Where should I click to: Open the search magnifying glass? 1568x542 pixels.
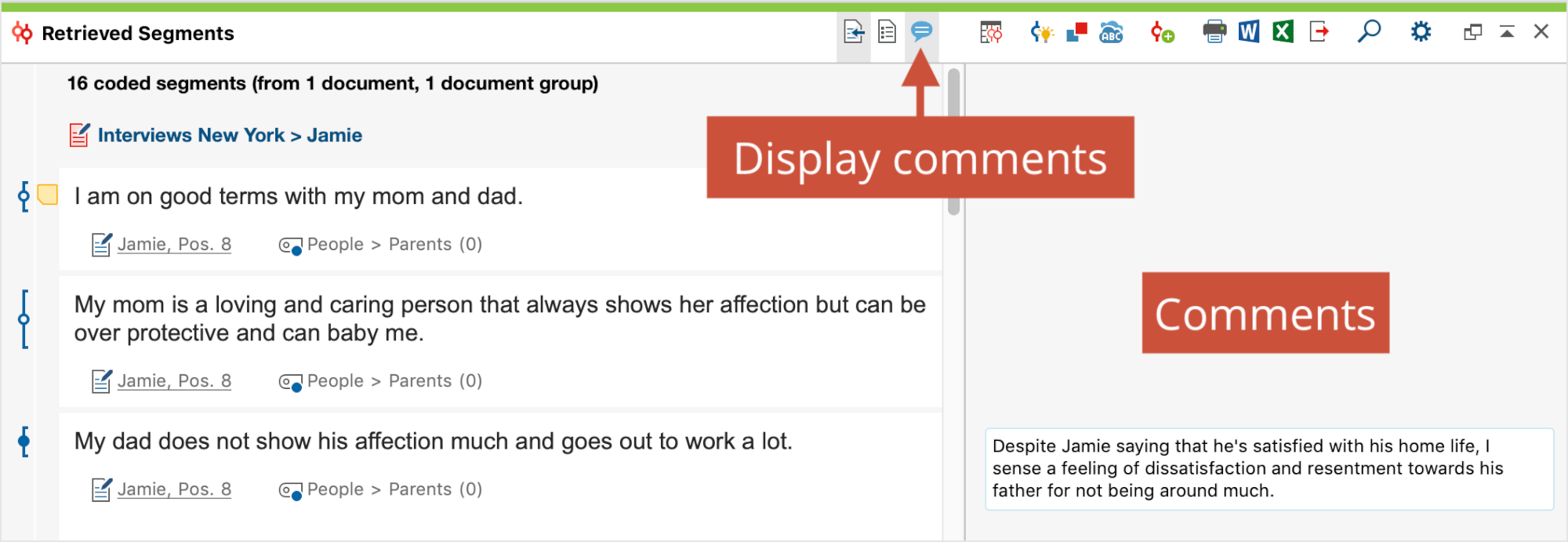coord(1369,31)
